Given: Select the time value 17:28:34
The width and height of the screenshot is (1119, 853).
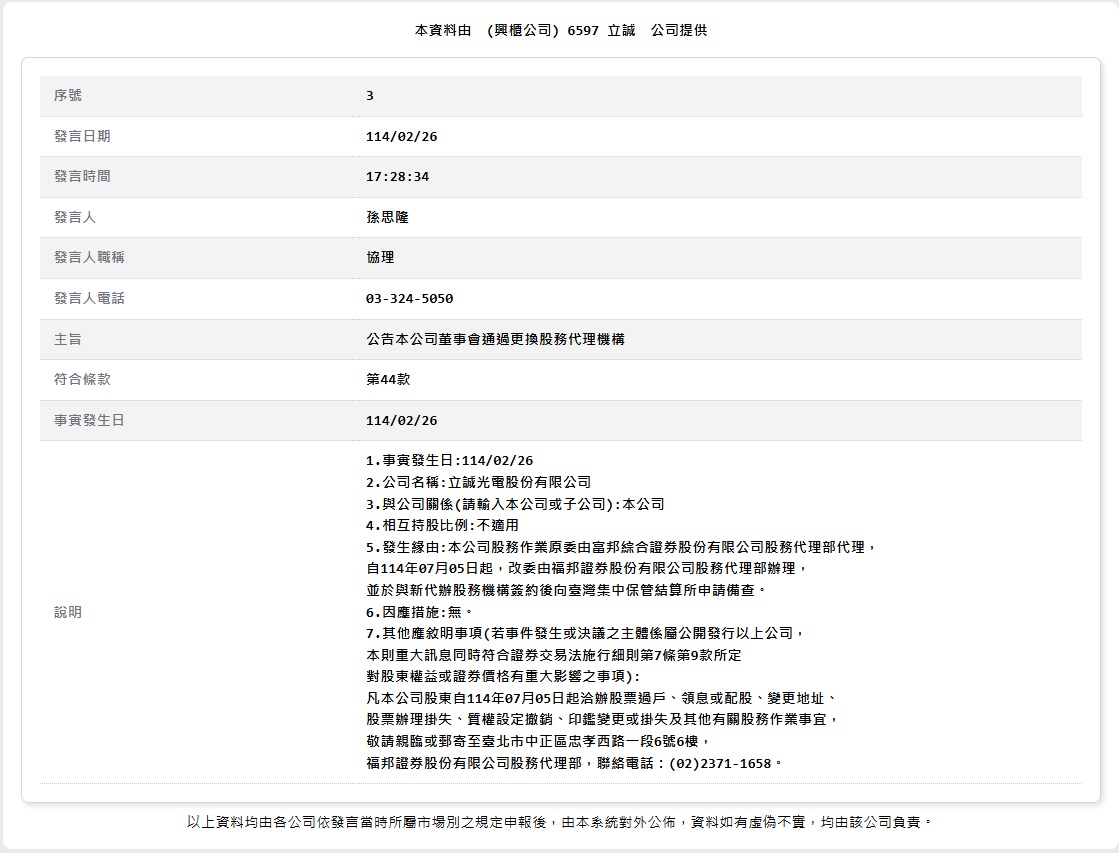Looking at the screenshot, I should coord(397,177).
